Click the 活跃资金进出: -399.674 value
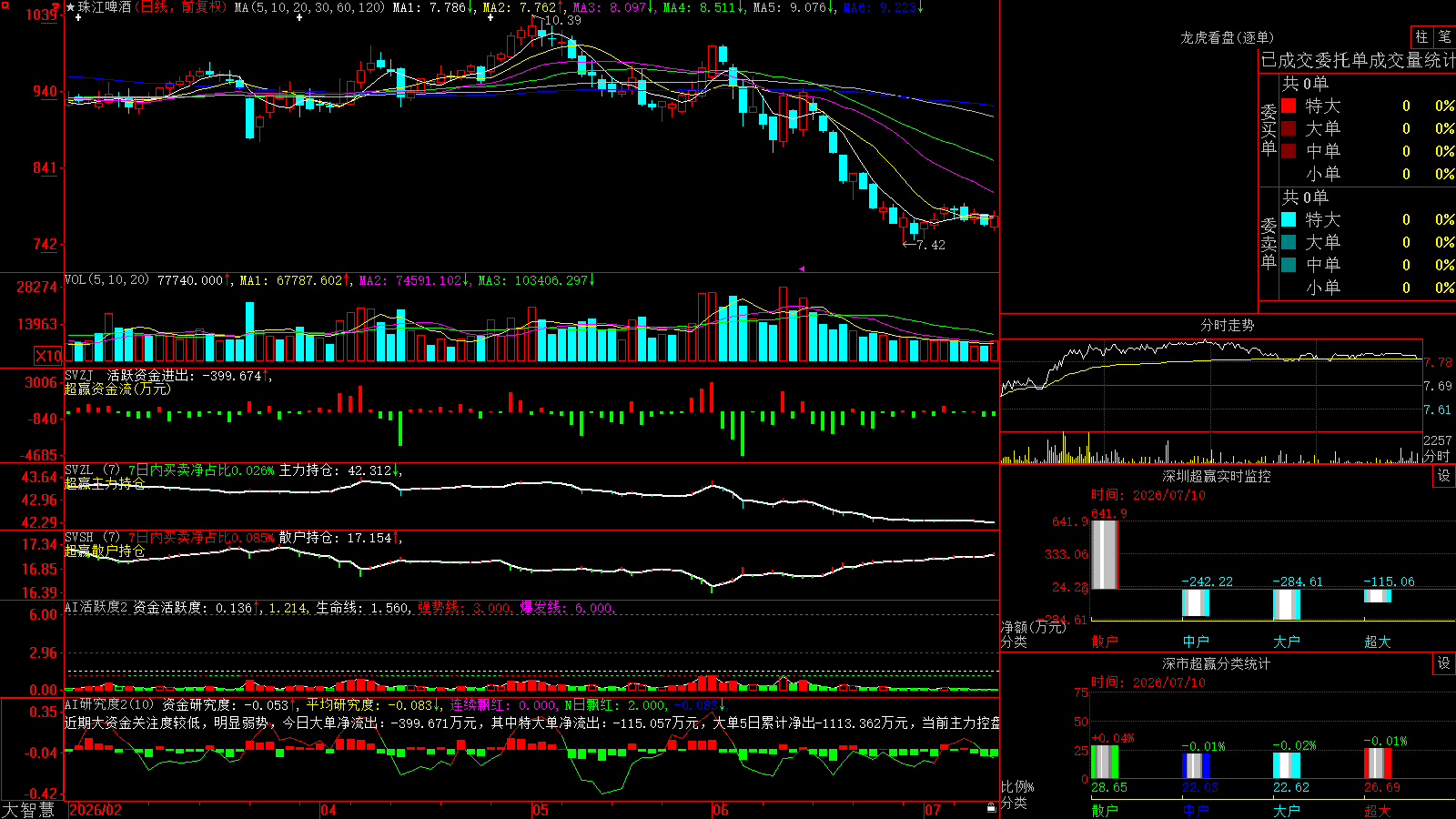This screenshot has width=1456, height=819. (188, 376)
